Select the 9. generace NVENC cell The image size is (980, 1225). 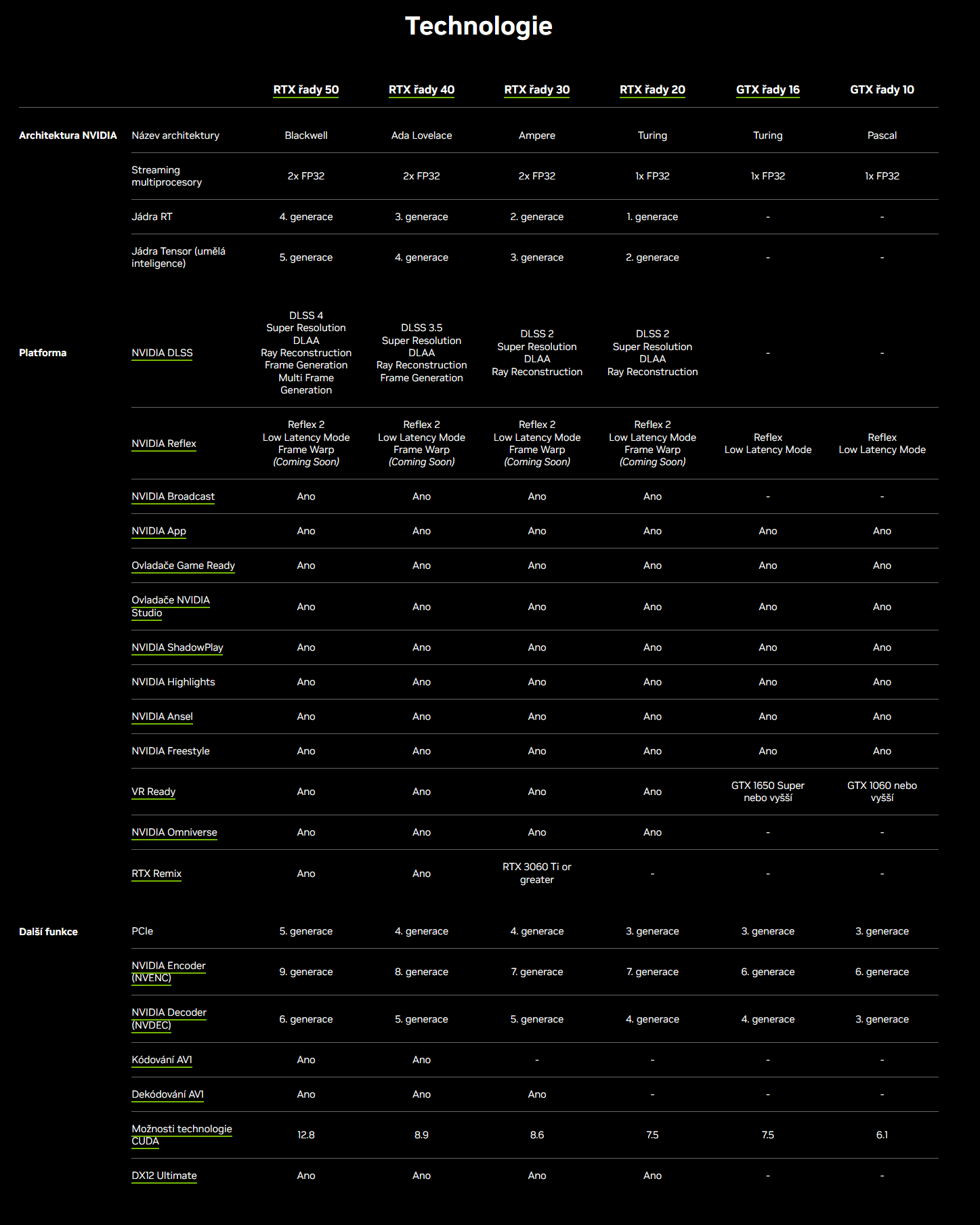(x=306, y=972)
